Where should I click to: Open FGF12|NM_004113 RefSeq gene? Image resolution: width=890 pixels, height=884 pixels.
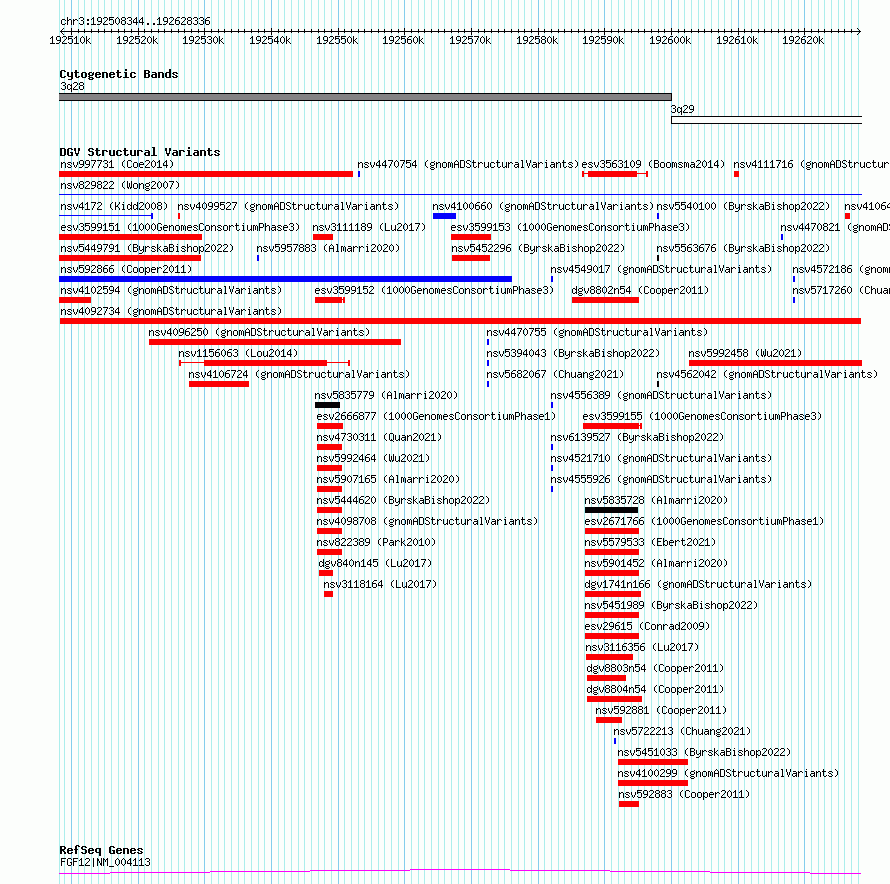pyautogui.click(x=105, y=862)
